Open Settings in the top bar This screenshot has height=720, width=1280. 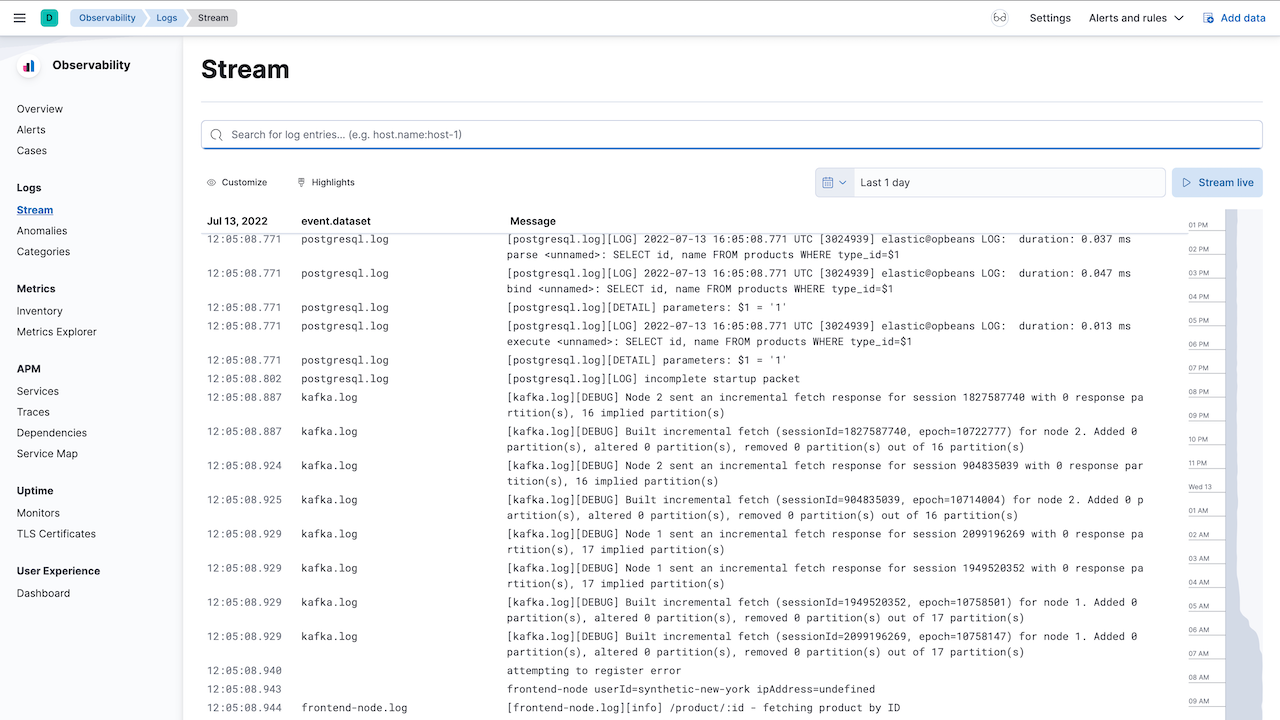point(1050,18)
